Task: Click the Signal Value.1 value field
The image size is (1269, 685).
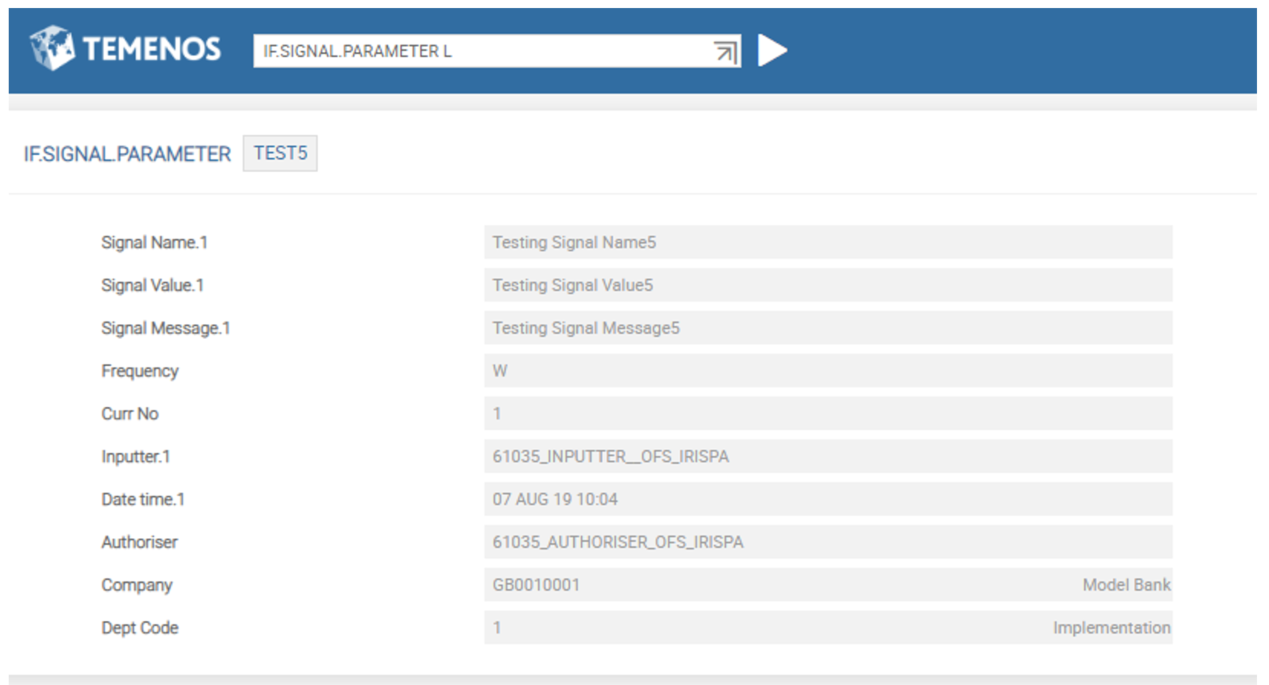Action: point(827,285)
